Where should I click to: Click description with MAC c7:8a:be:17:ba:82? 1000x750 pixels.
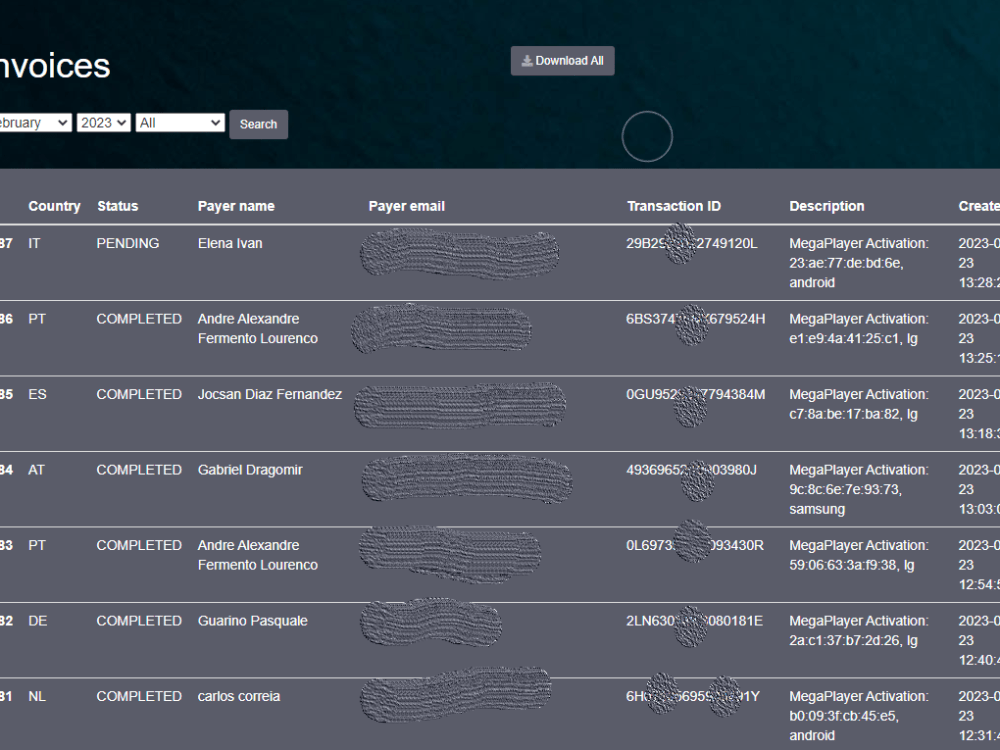click(858, 404)
